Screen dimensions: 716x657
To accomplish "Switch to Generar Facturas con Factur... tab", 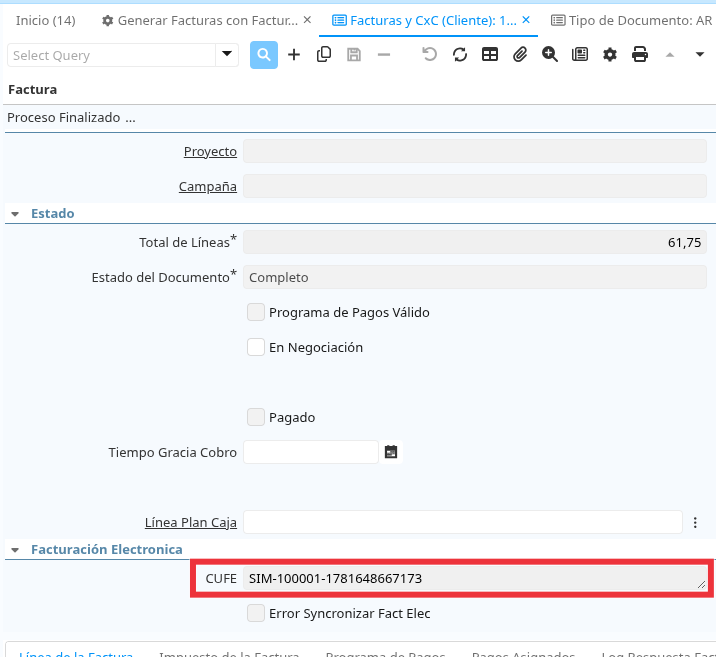I will point(208,21).
